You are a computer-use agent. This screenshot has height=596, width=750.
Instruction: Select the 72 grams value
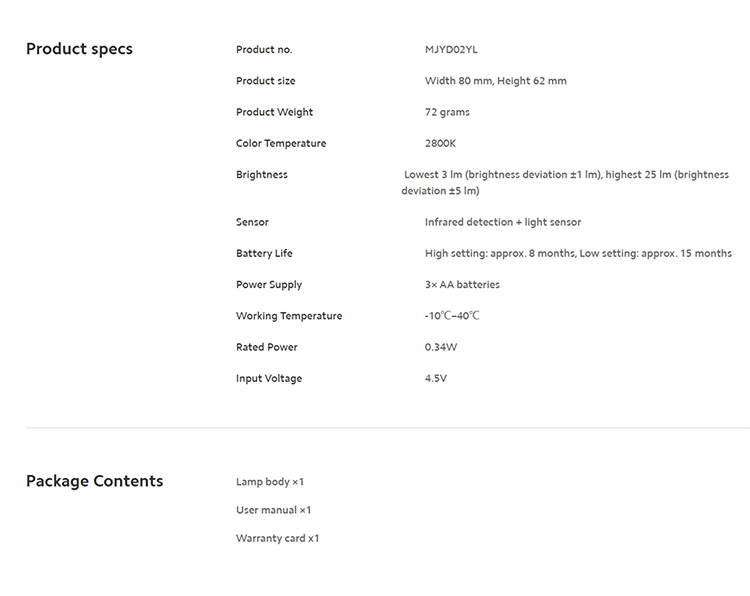tap(447, 112)
